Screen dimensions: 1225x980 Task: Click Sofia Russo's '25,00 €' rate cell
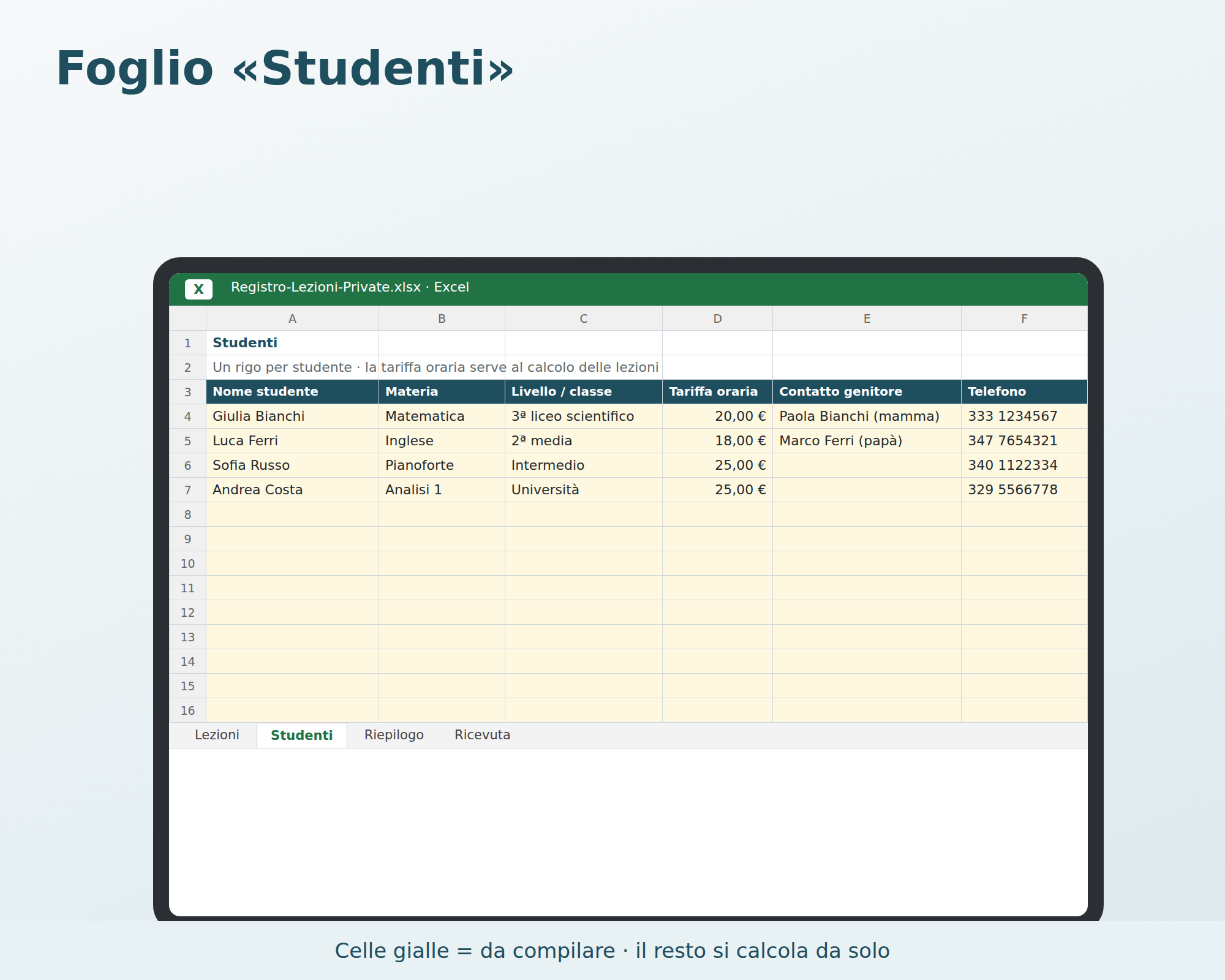[x=717, y=466]
